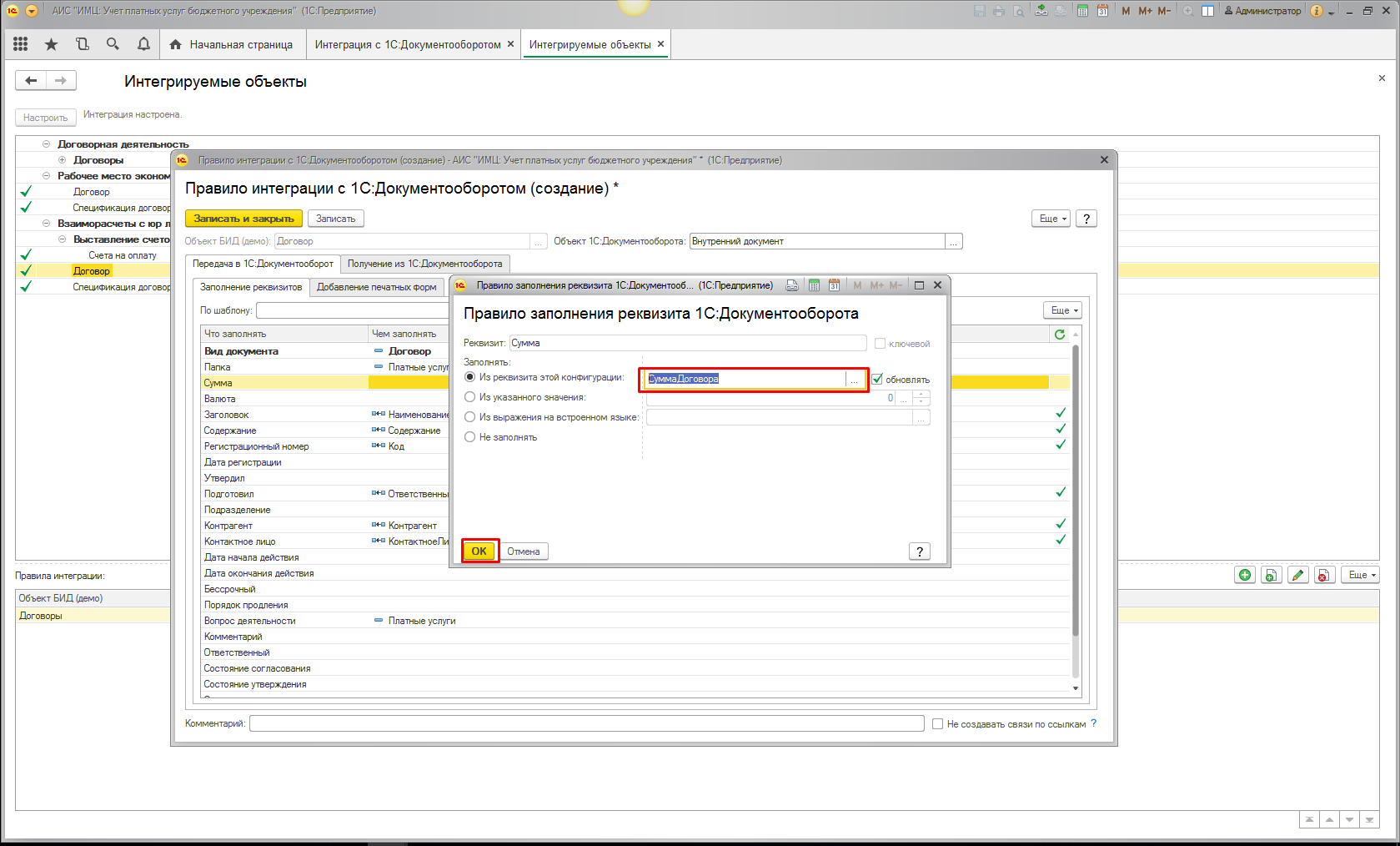Viewport: 1400px width, 846px height.
Task: Expand the "Договоры" tree node
Action: pyautogui.click(x=63, y=160)
